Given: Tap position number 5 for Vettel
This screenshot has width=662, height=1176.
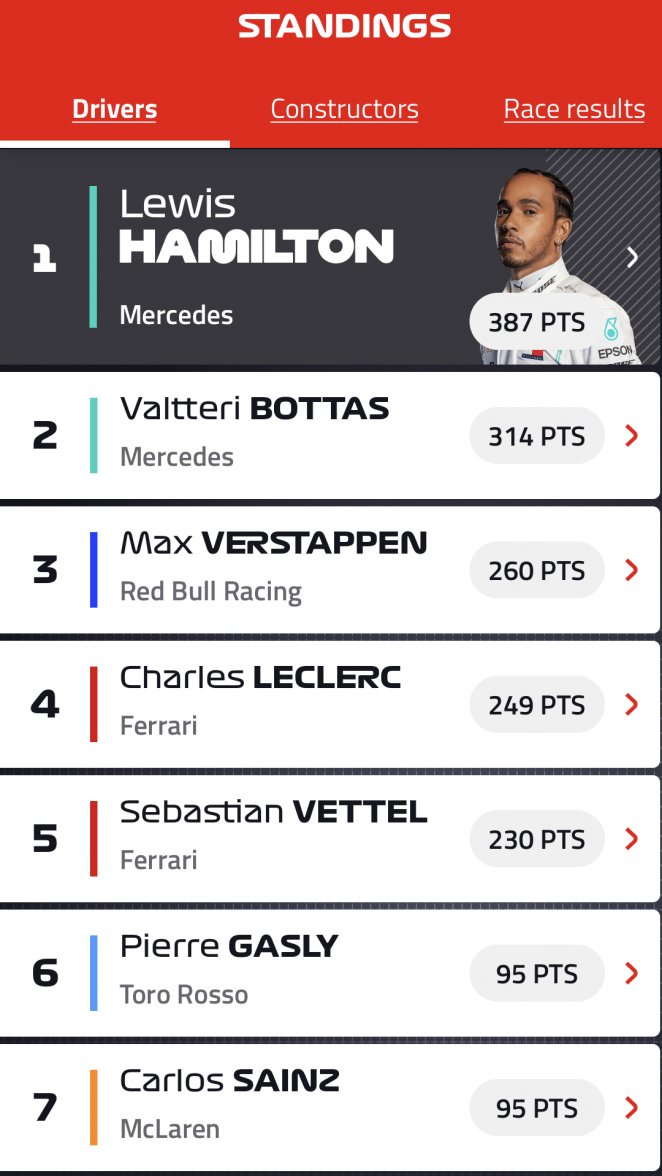Looking at the screenshot, I should (x=45, y=839).
